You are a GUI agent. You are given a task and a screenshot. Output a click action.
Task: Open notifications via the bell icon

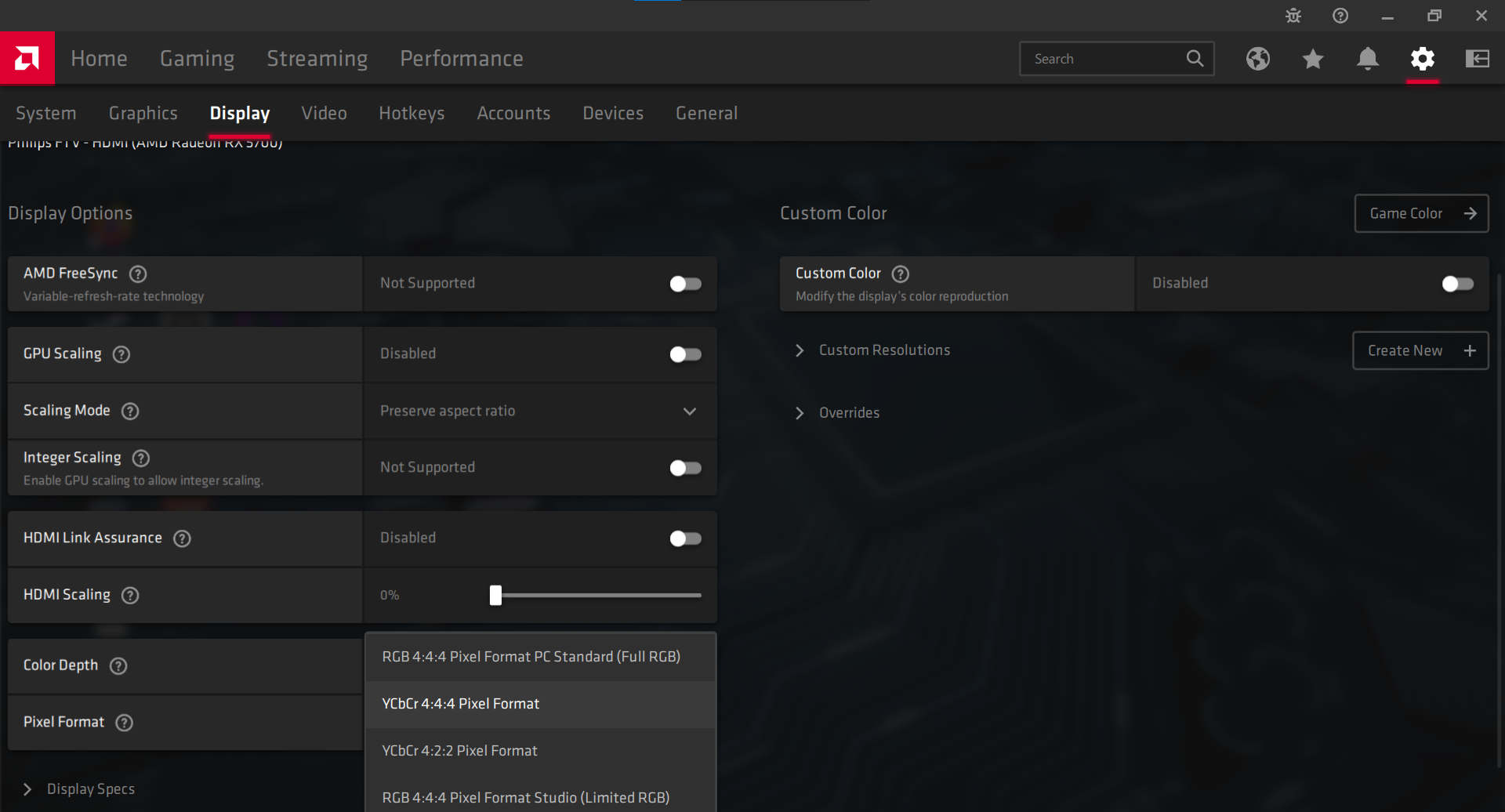[x=1368, y=59]
